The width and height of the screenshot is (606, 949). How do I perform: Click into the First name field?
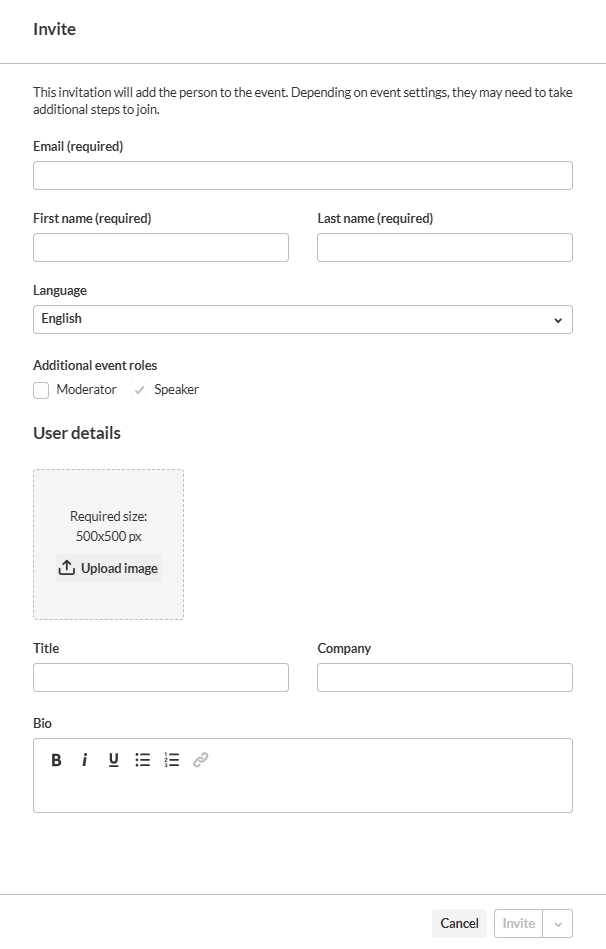pos(160,248)
